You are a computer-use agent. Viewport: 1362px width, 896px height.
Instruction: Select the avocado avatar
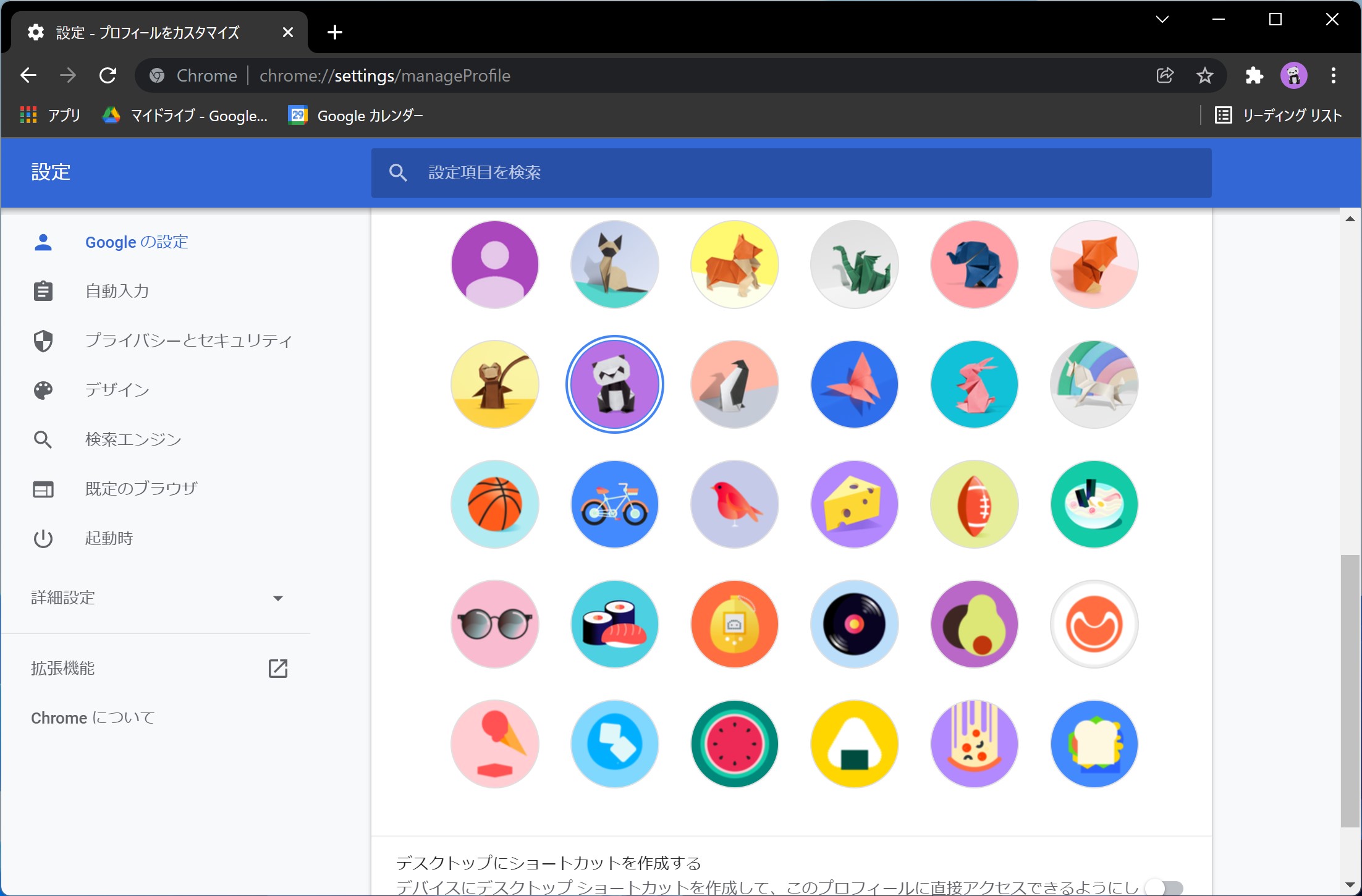[x=974, y=624]
